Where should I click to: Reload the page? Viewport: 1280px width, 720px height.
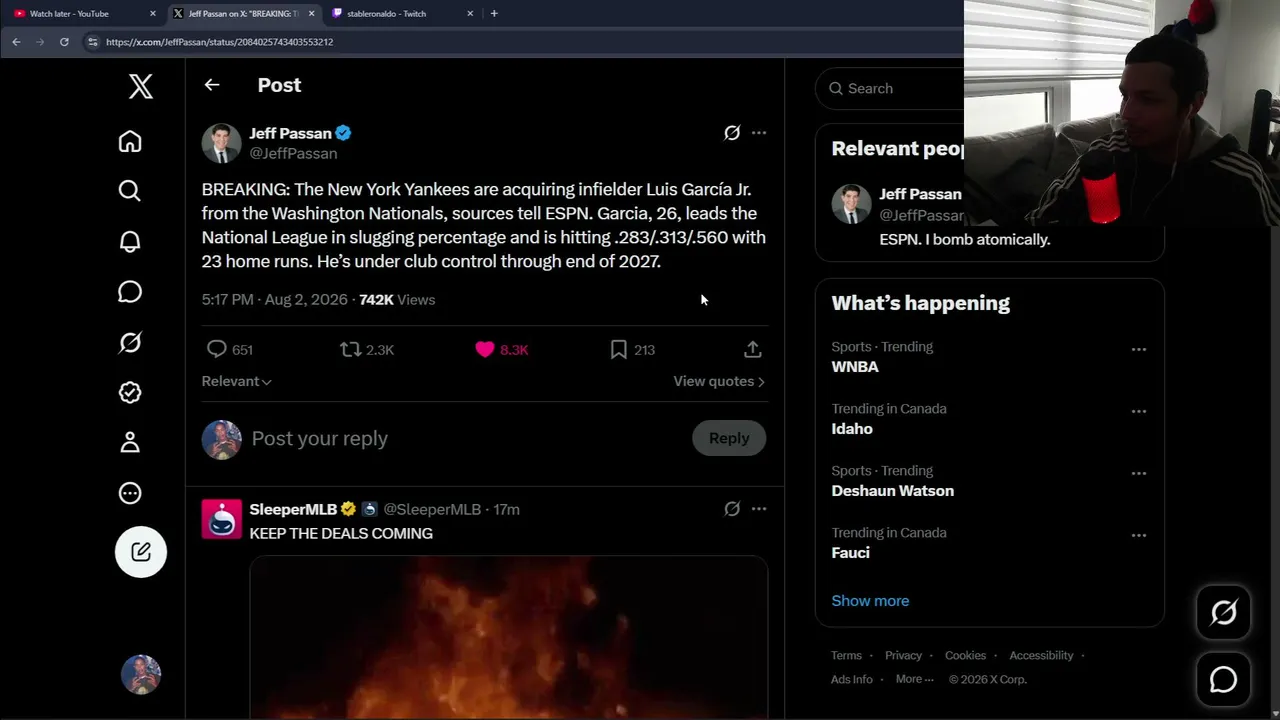[x=64, y=42]
